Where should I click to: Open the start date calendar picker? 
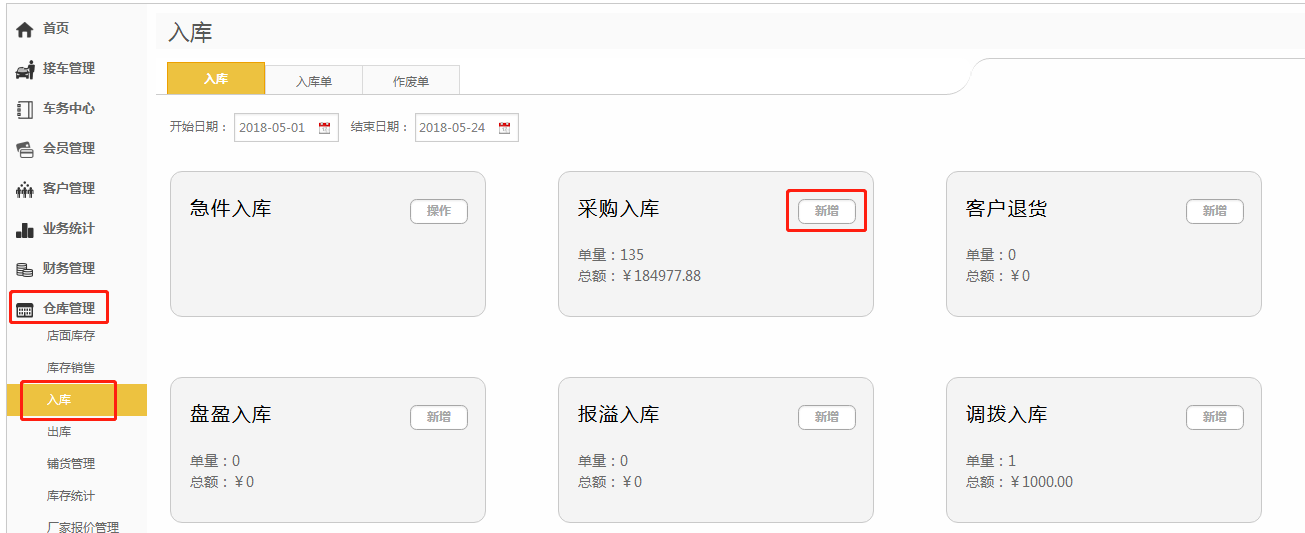tap(324, 128)
